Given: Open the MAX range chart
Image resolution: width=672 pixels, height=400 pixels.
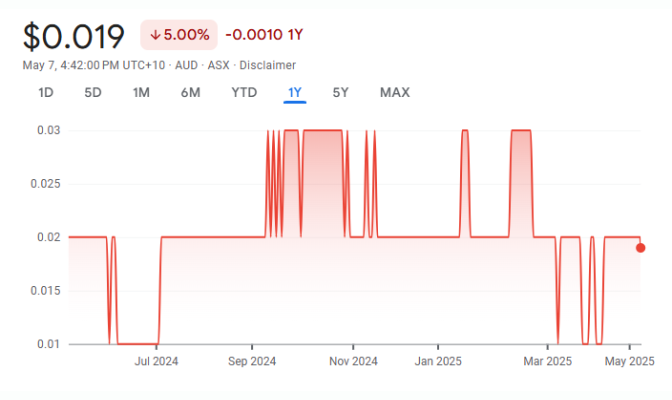Looking at the screenshot, I should click(395, 93).
